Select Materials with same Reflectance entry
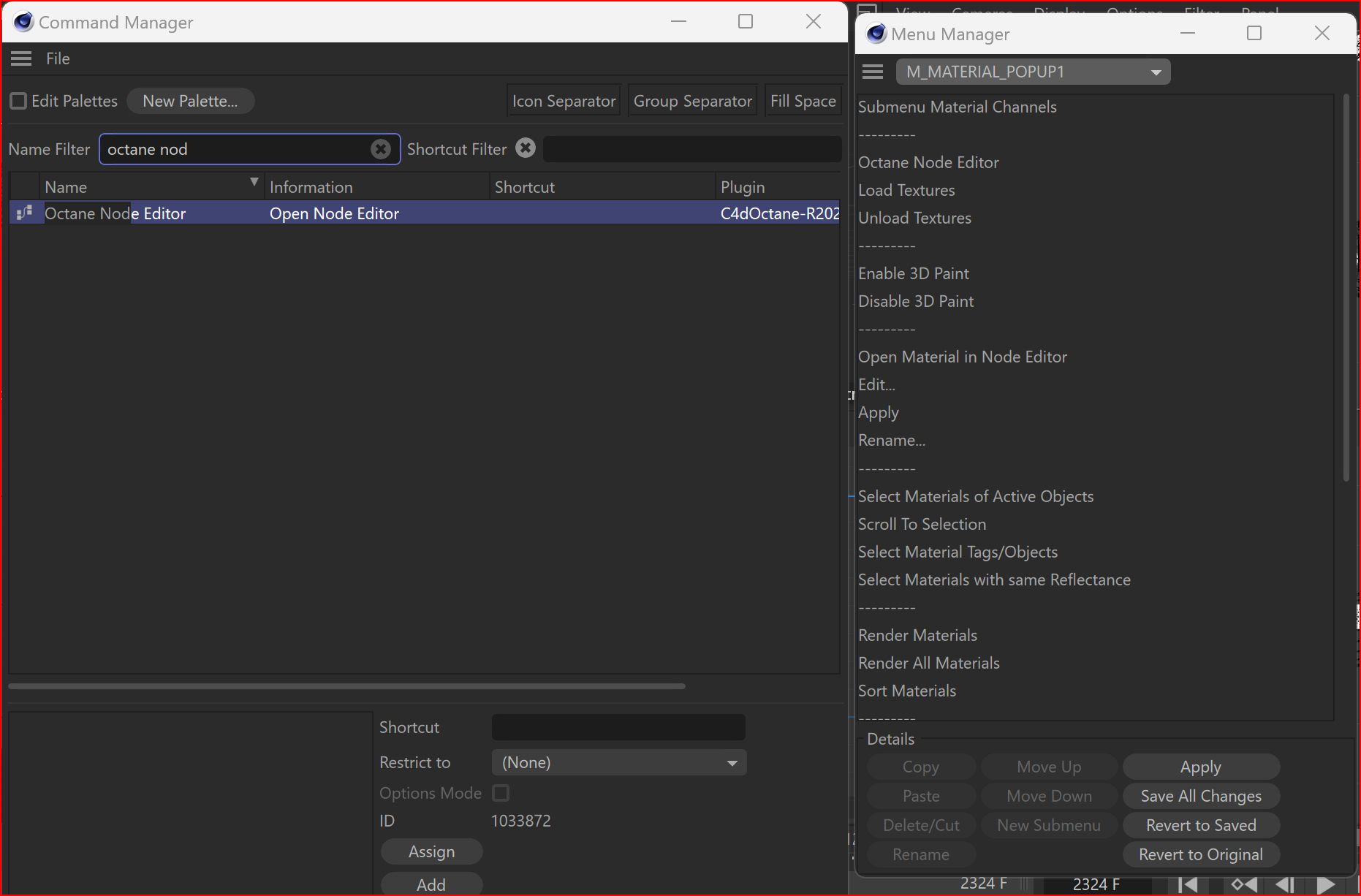 point(994,580)
